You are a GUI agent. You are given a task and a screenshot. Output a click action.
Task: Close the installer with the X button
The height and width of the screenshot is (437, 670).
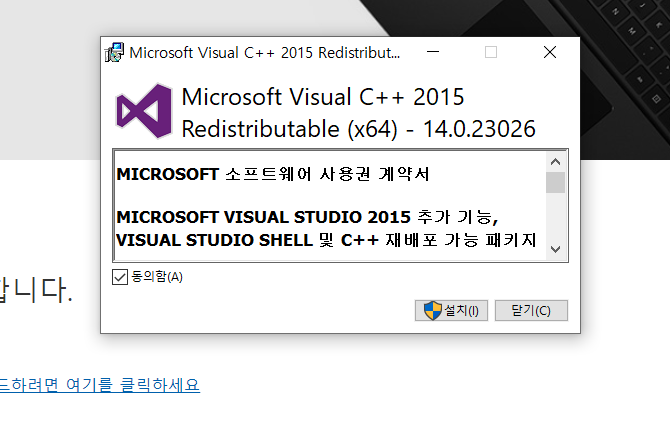[x=550, y=52]
